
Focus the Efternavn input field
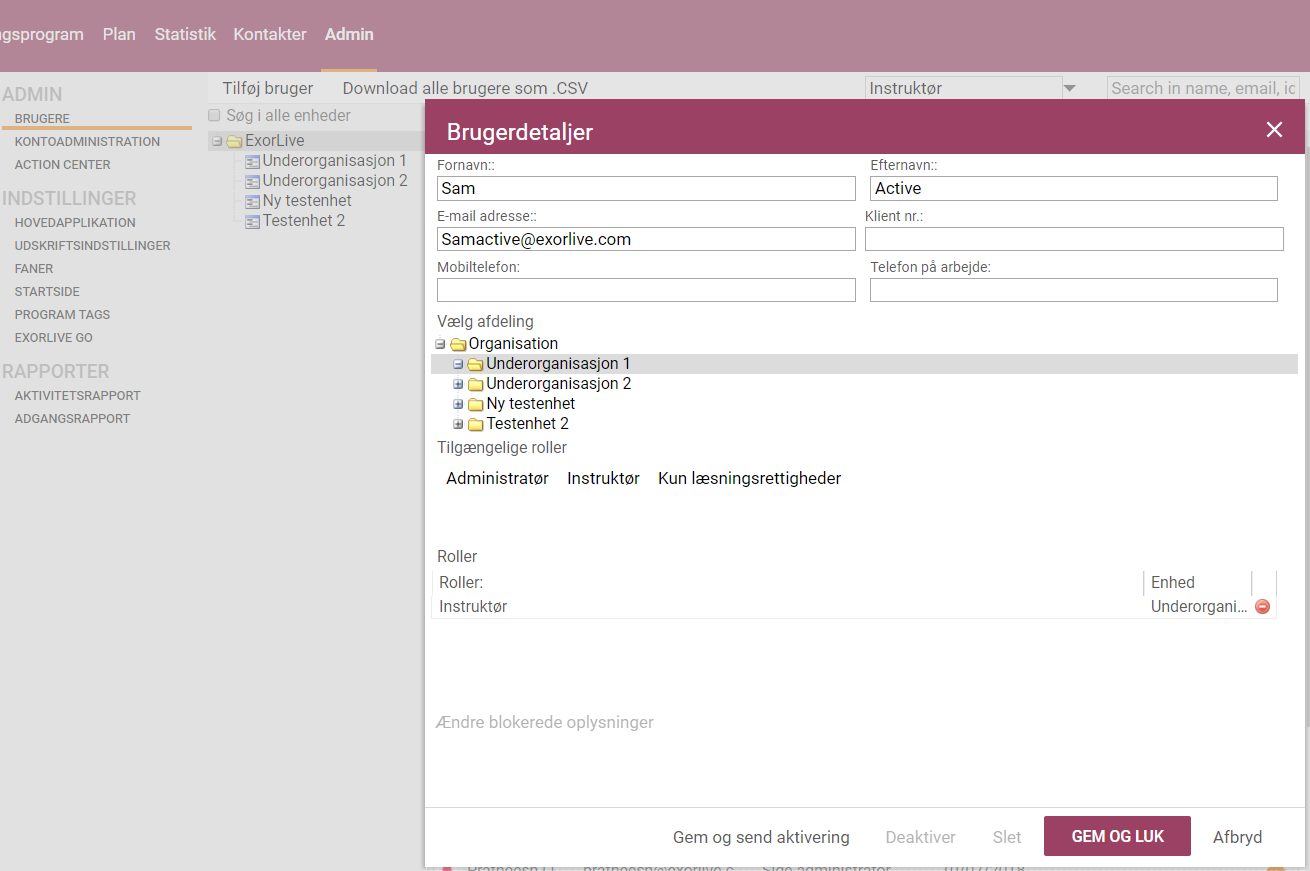[x=1074, y=188]
